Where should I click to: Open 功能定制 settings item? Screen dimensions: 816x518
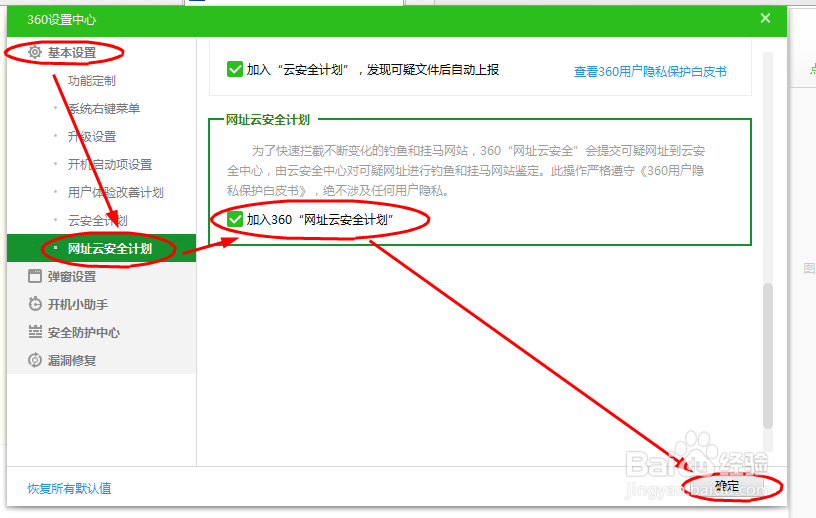click(x=92, y=81)
